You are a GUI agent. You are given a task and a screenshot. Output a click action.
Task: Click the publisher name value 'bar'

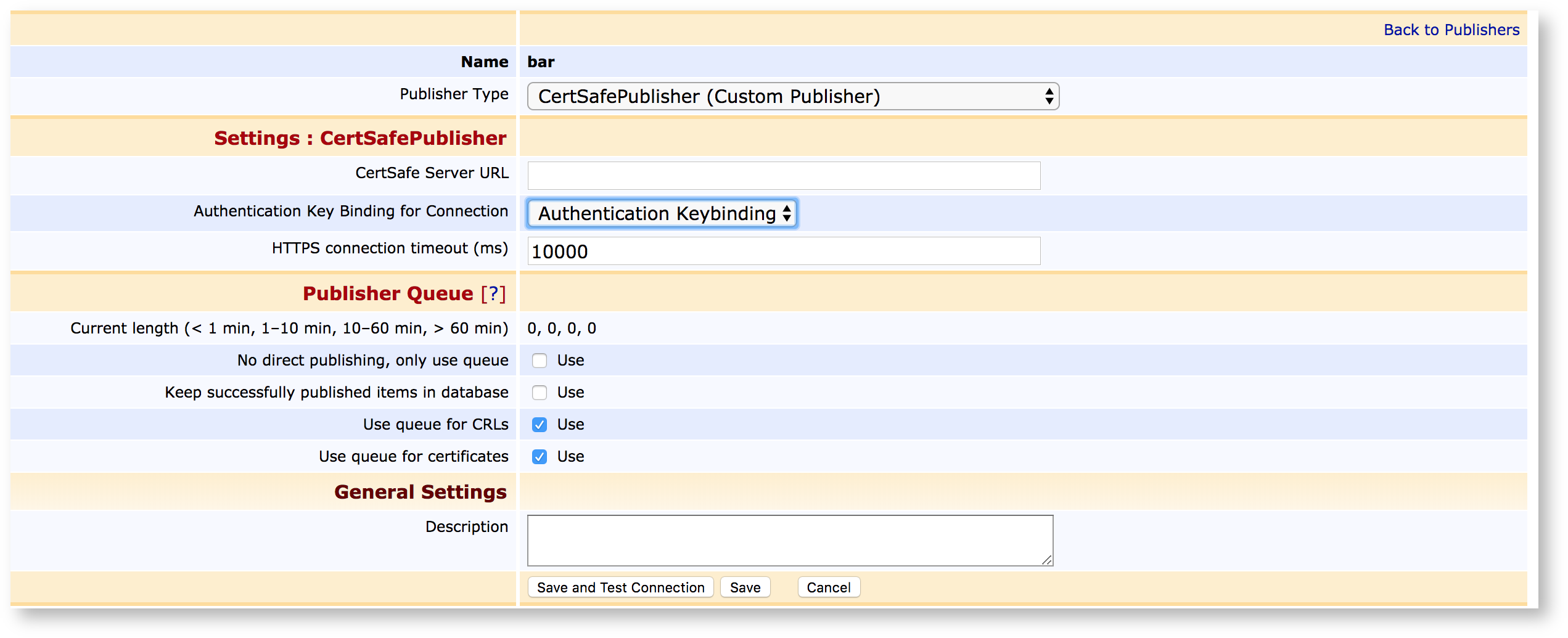(x=541, y=62)
